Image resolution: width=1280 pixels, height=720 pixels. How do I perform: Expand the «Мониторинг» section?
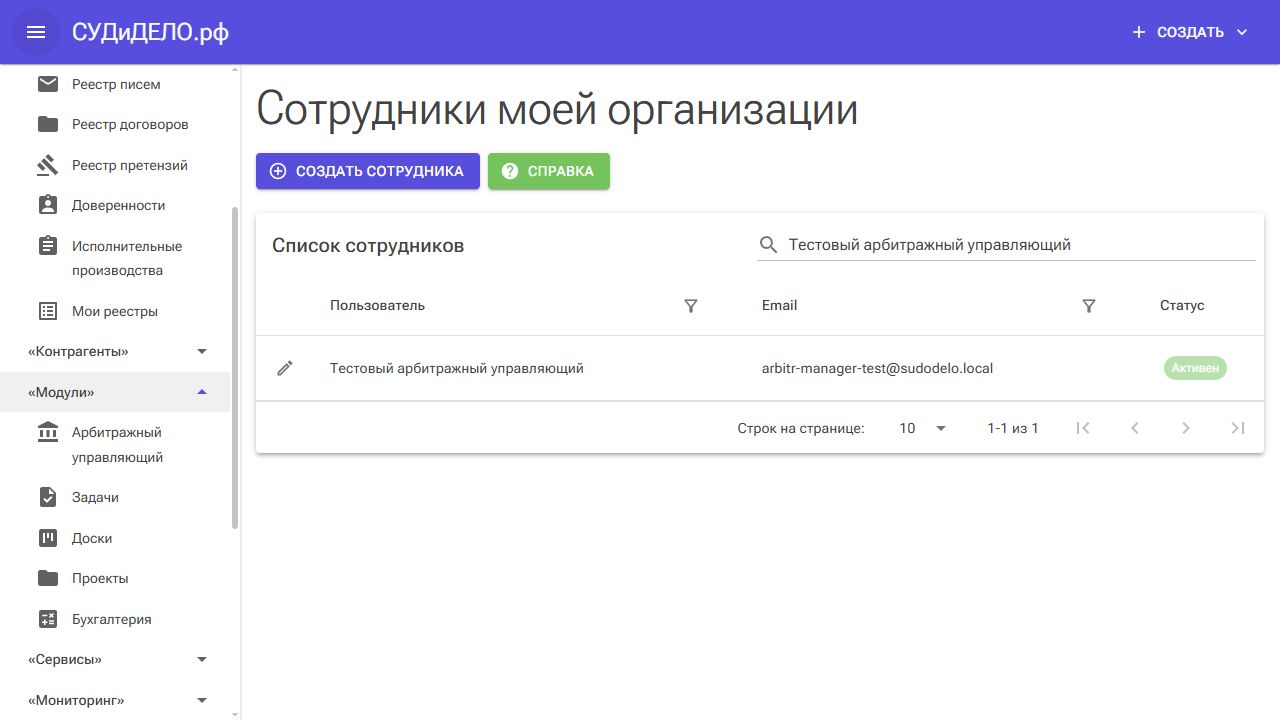click(x=115, y=700)
